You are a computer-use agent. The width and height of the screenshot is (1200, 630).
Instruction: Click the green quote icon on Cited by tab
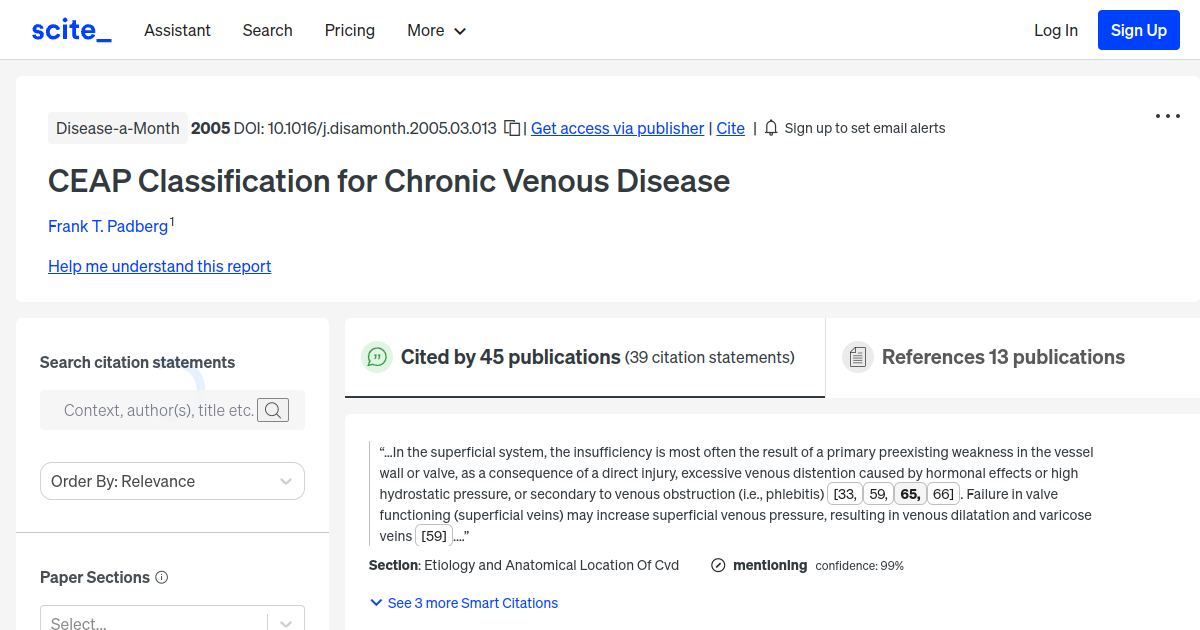tap(377, 357)
